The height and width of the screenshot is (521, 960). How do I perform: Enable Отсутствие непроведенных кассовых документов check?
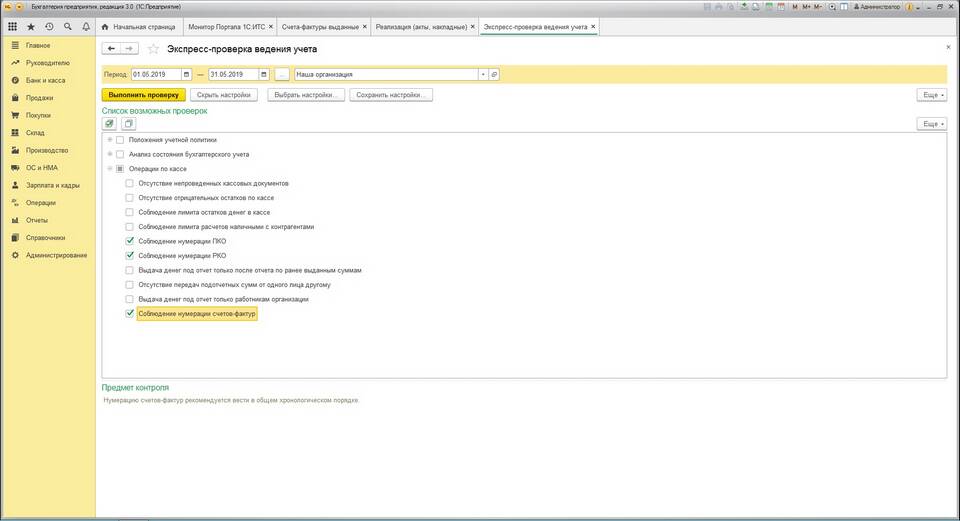[x=129, y=183]
